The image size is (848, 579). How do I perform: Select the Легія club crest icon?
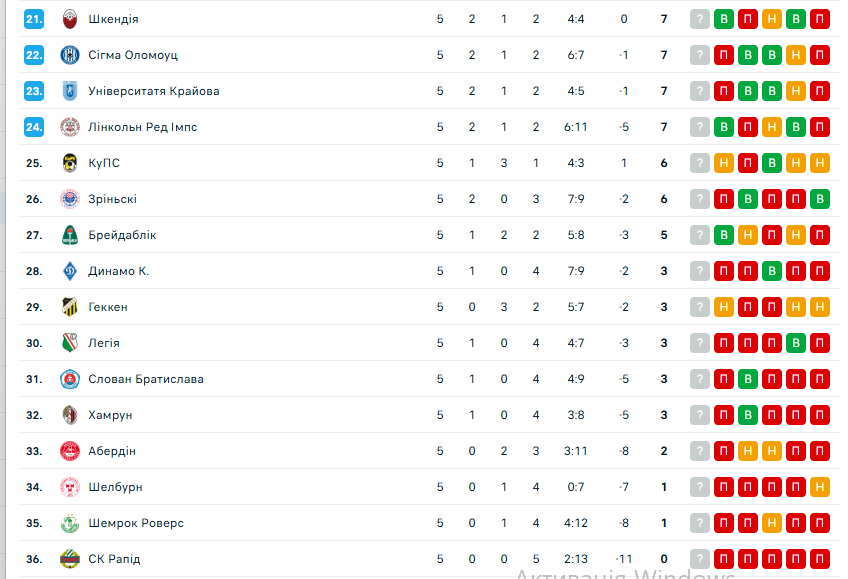(x=69, y=343)
